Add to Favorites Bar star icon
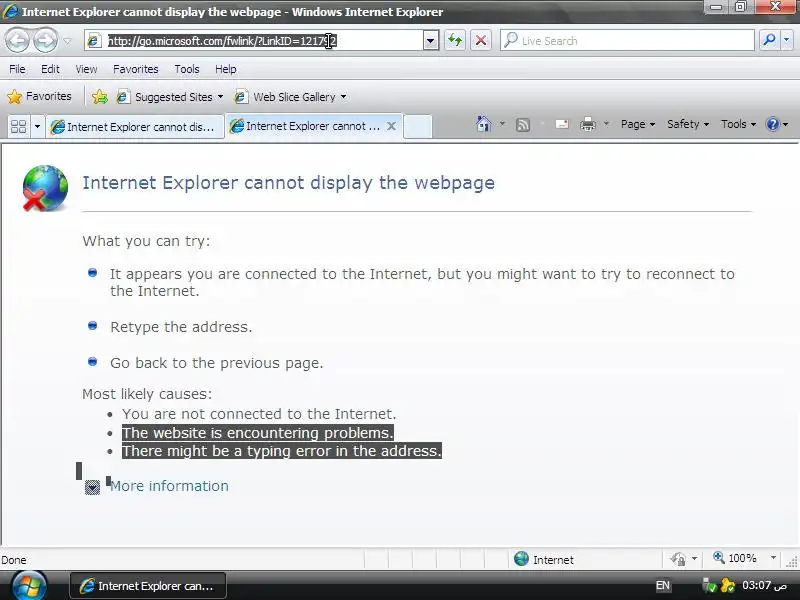This screenshot has height=600, width=800. (x=99, y=96)
